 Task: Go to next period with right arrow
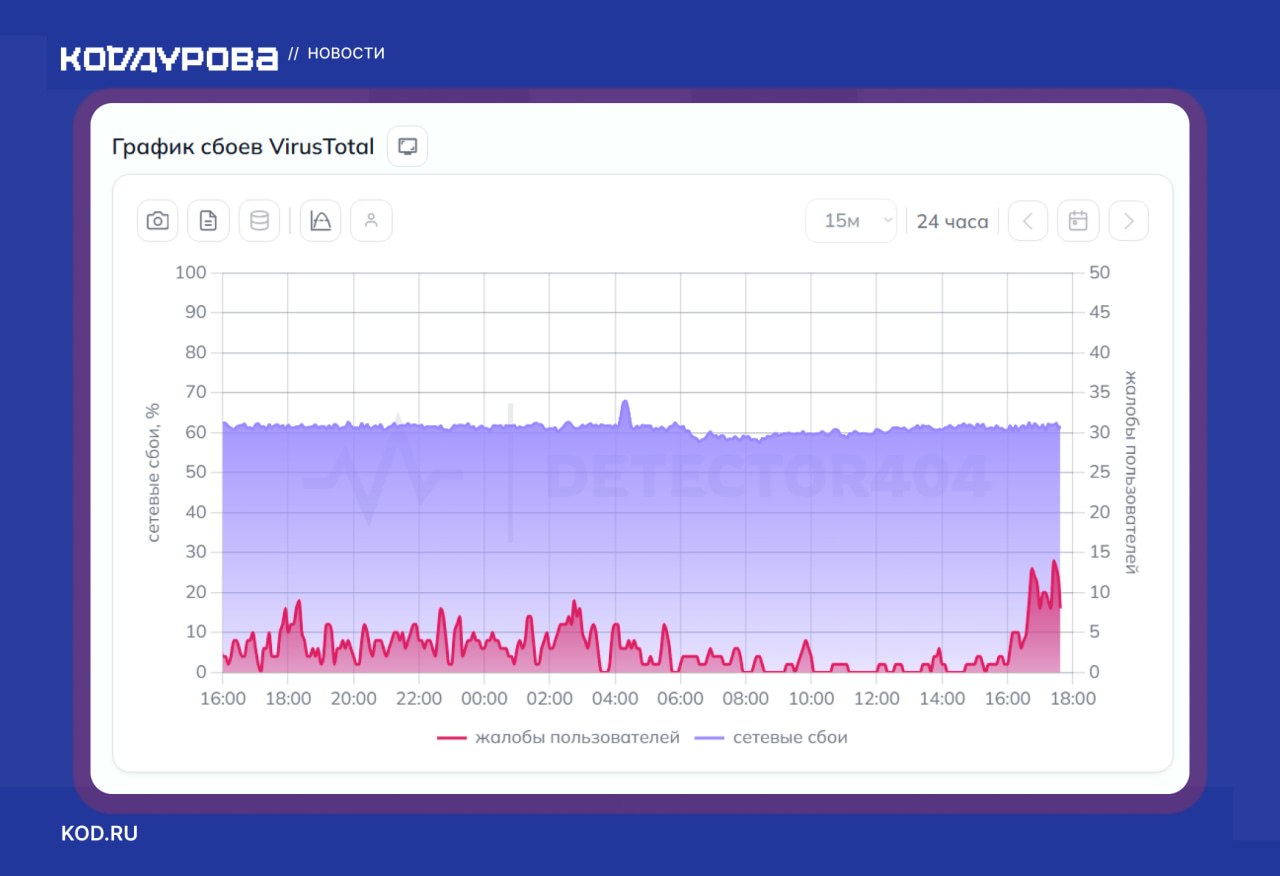point(1129,221)
